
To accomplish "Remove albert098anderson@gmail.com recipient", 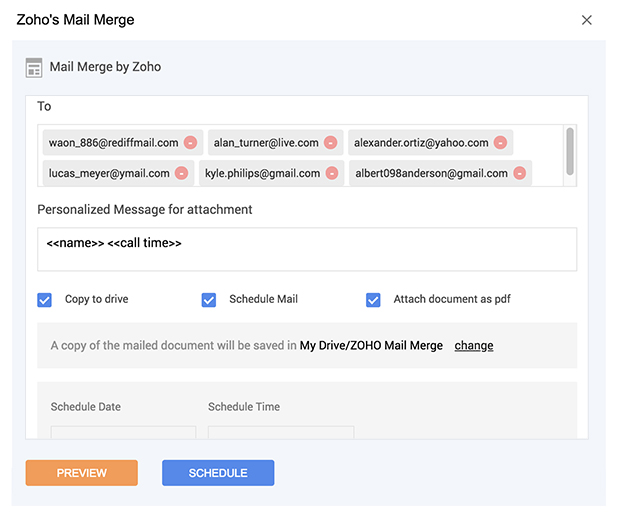I will 519,173.
